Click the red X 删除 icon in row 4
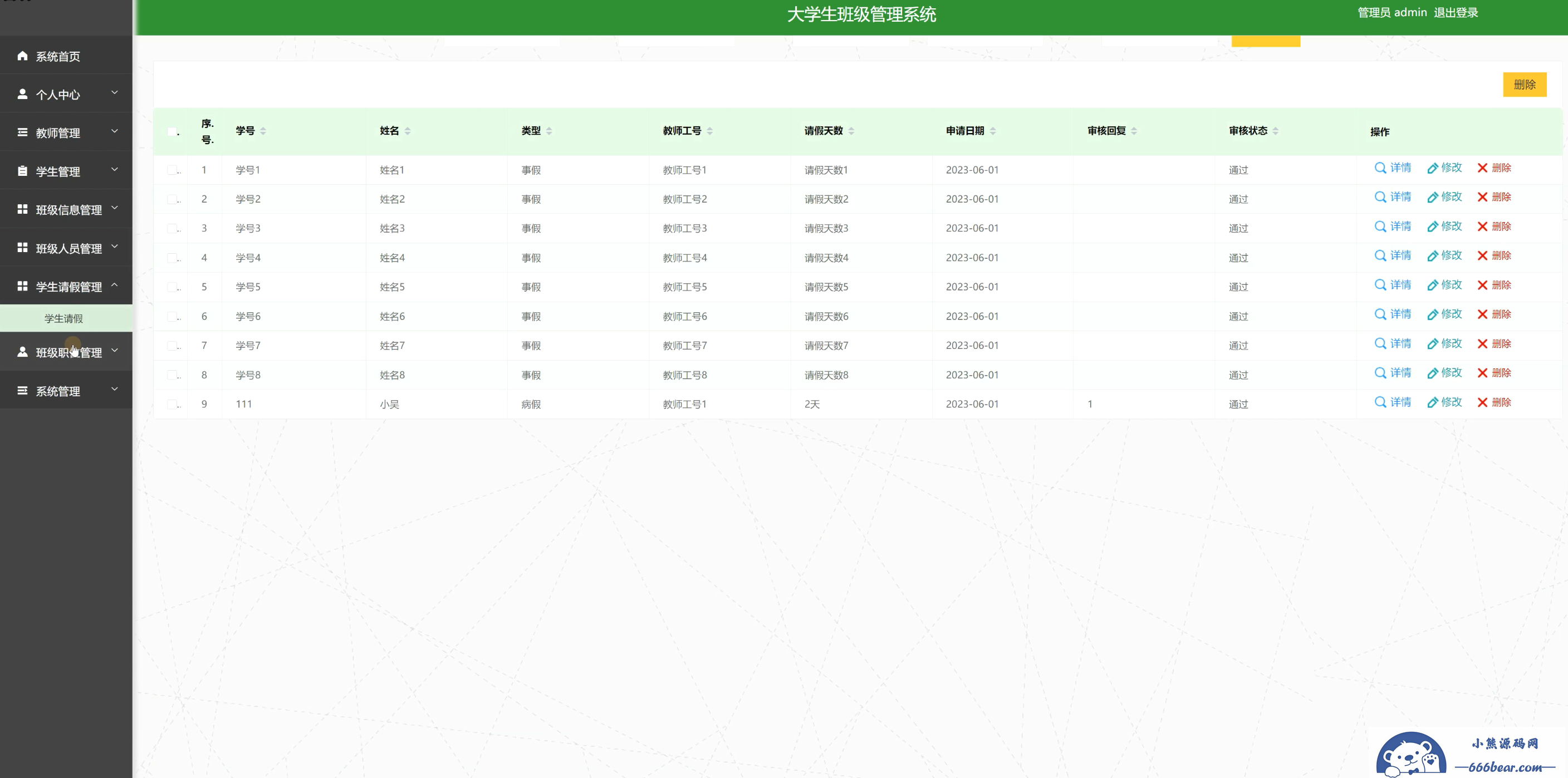The height and width of the screenshot is (778, 1568). point(1482,255)
